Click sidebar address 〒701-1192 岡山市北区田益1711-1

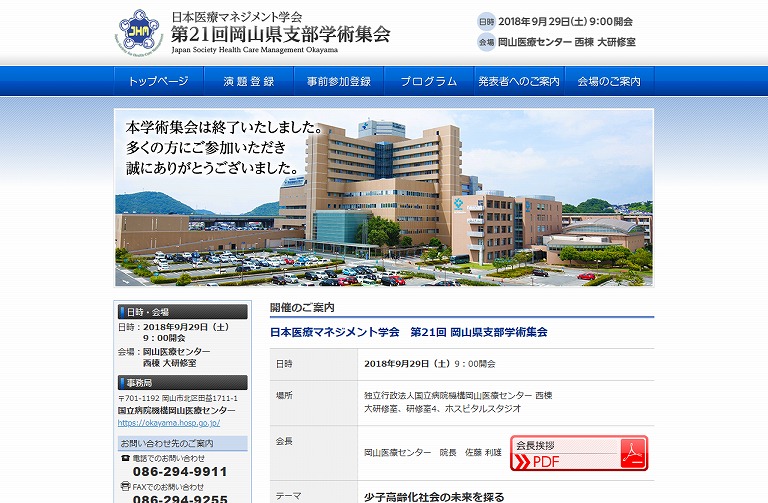click(x=178, y=398)
